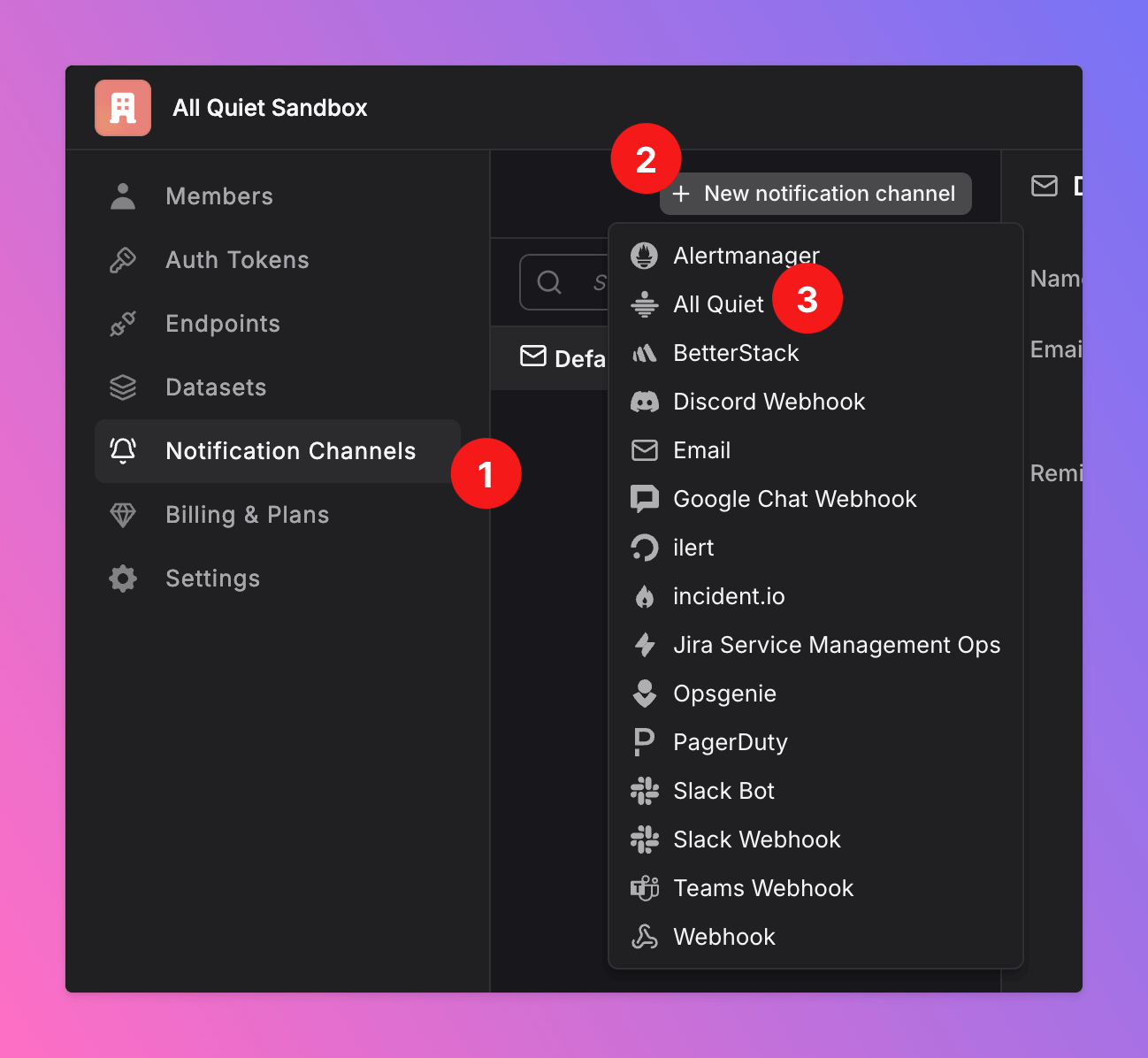Click New notification channel button
Image resolution: width=1148 pixels, height=1058 pixels.
pos(815,194)
